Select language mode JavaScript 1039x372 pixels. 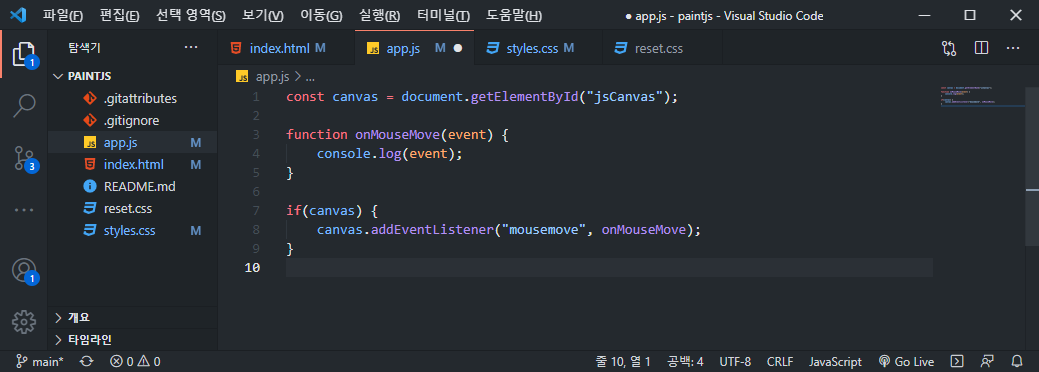point(835,361)
